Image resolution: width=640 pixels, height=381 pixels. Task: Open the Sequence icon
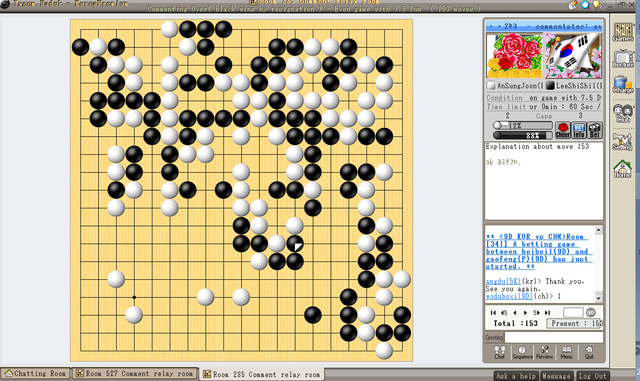[522, 352]
